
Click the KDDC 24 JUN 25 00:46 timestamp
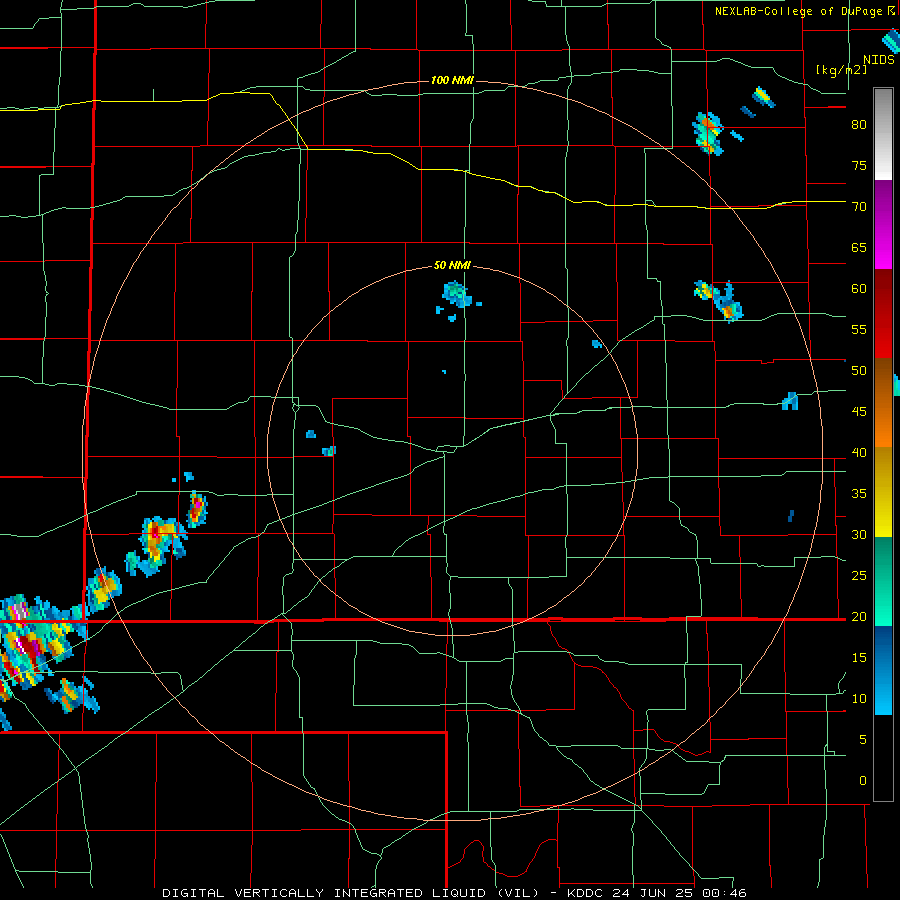coord(657,893)
